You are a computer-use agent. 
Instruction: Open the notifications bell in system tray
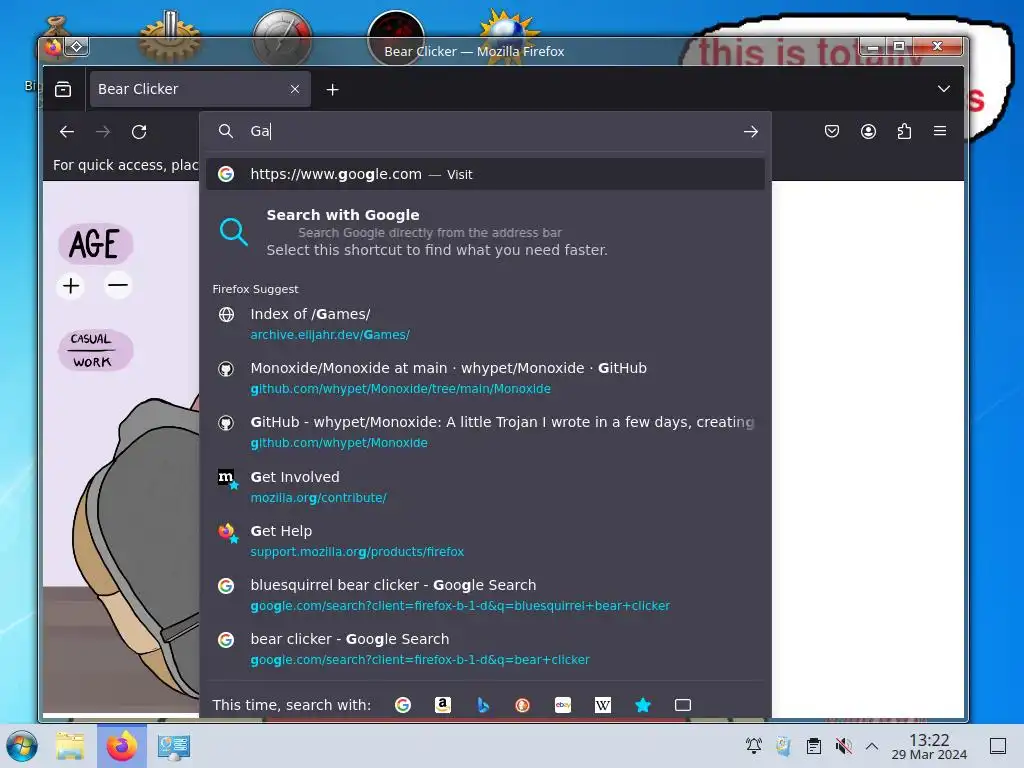point(754,745)
